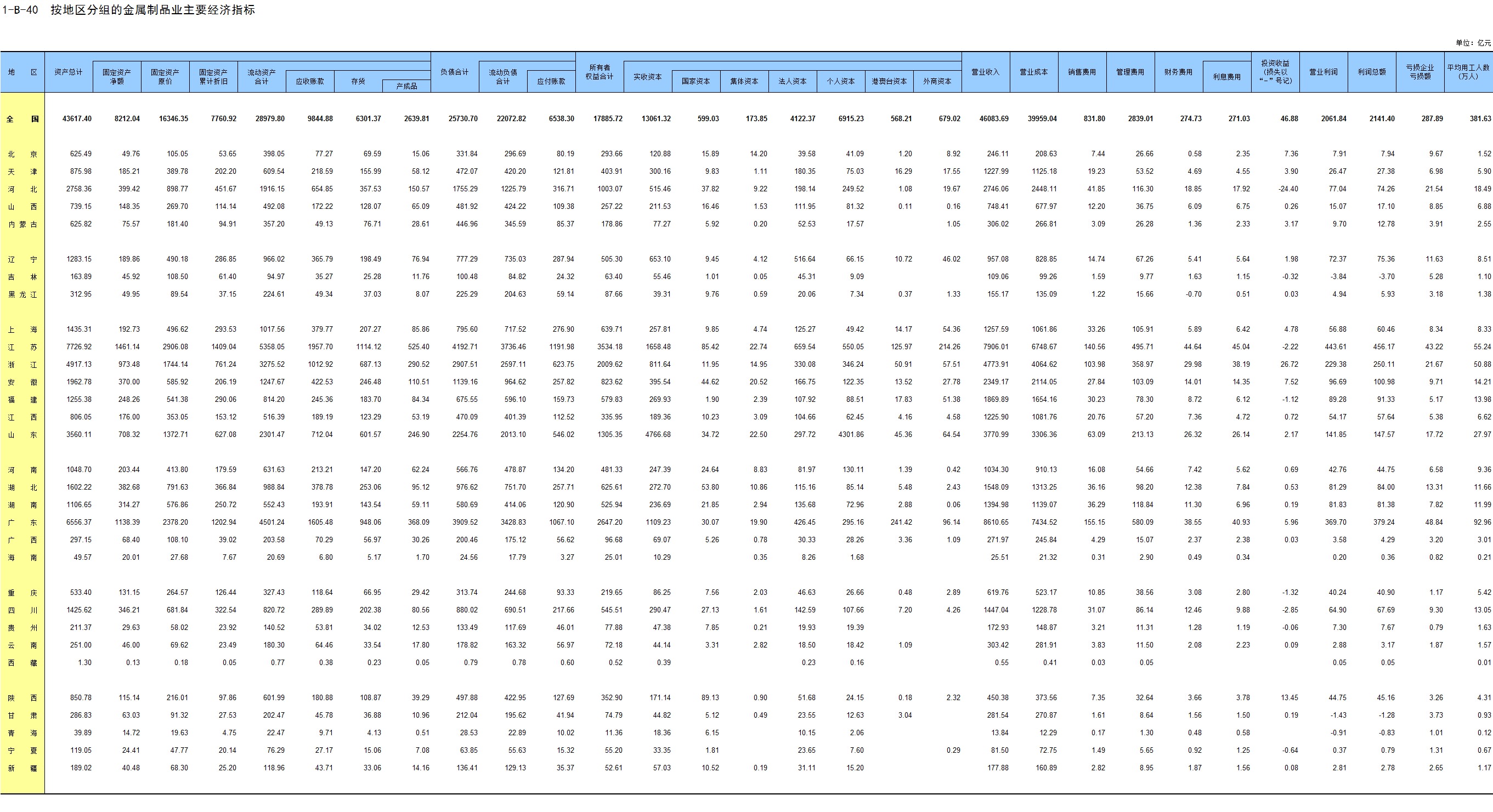
Task: Click the 单位：亿元 unit label
Action: 1473,43
